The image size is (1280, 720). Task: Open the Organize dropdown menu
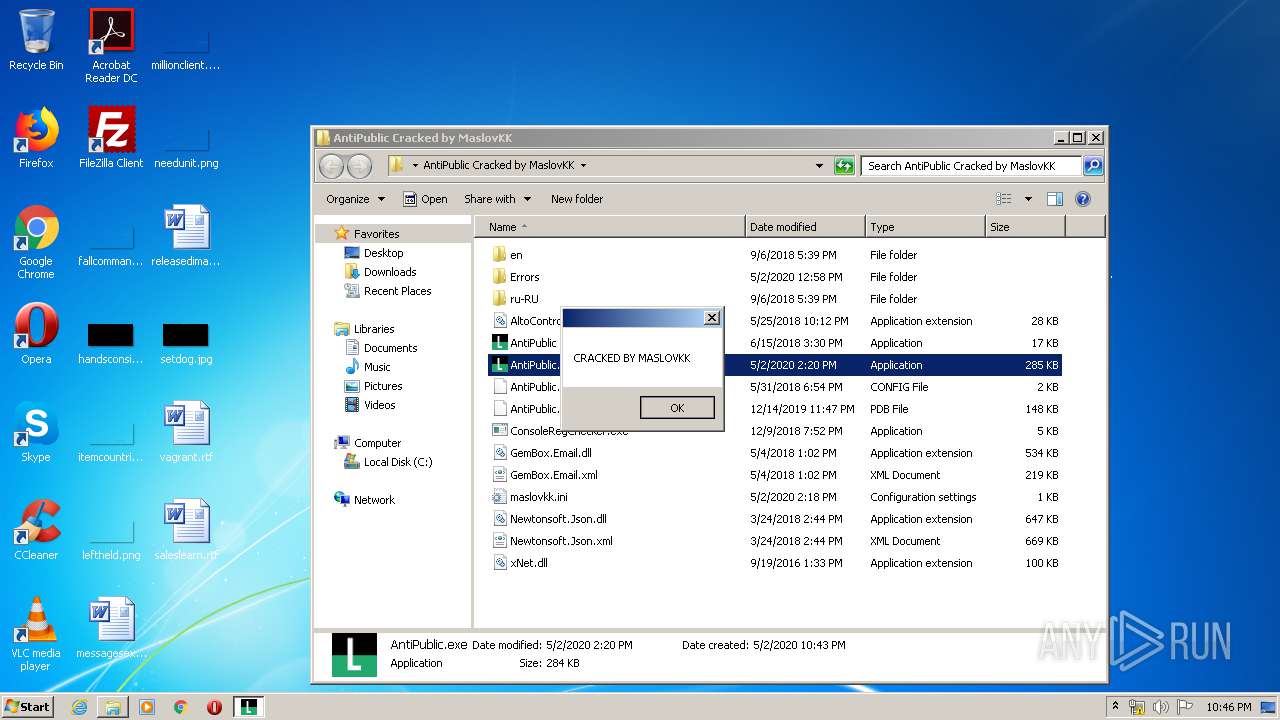click(355, 199)
